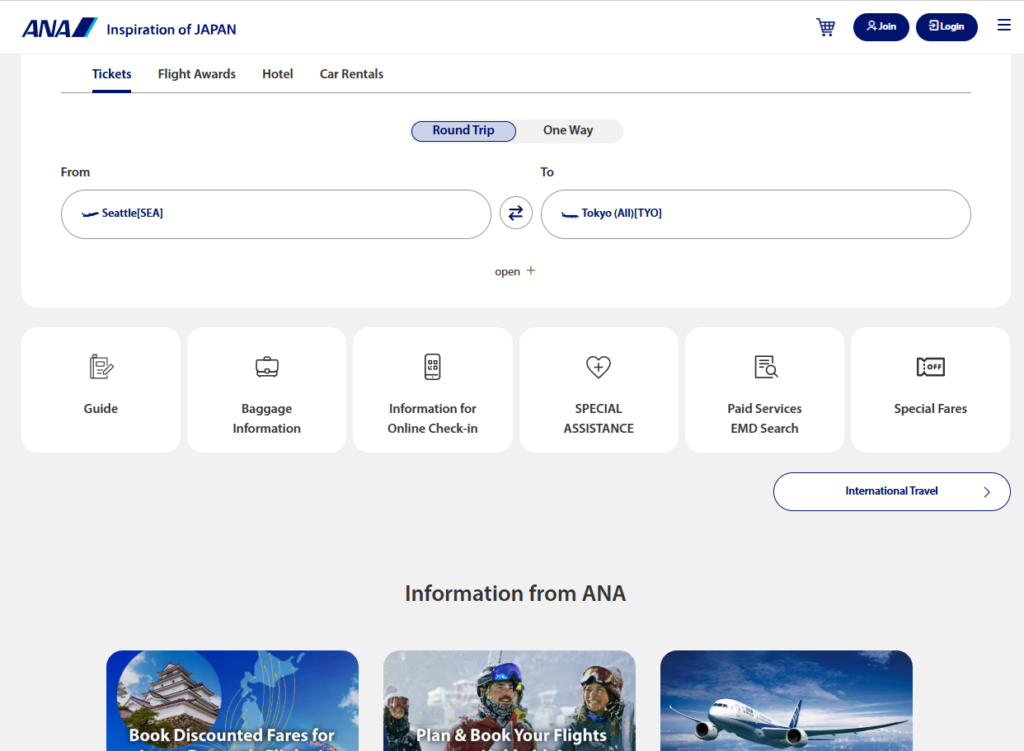The width and height of the screenshot is (1024, 751).
Task: Click the Guide document icon
Action: 101,367
